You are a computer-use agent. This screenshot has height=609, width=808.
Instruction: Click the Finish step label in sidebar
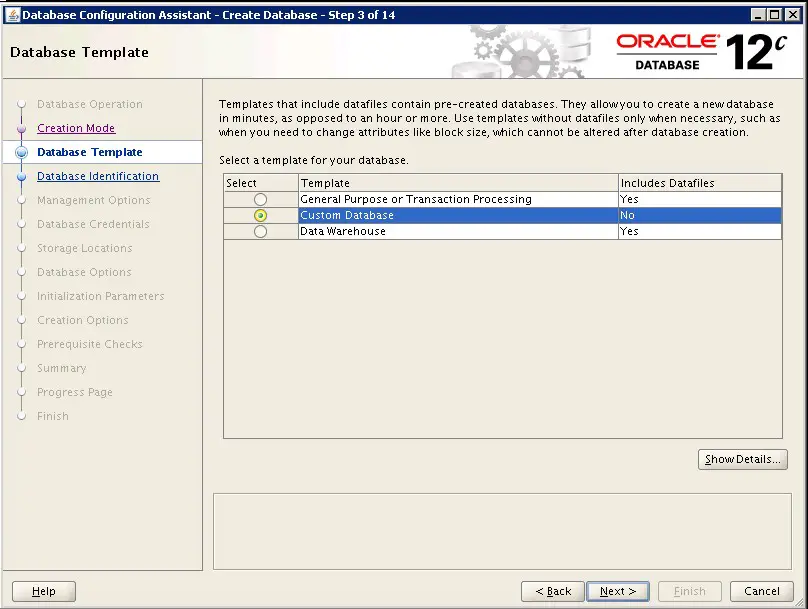pyautogui.click(x=53, y=416)
